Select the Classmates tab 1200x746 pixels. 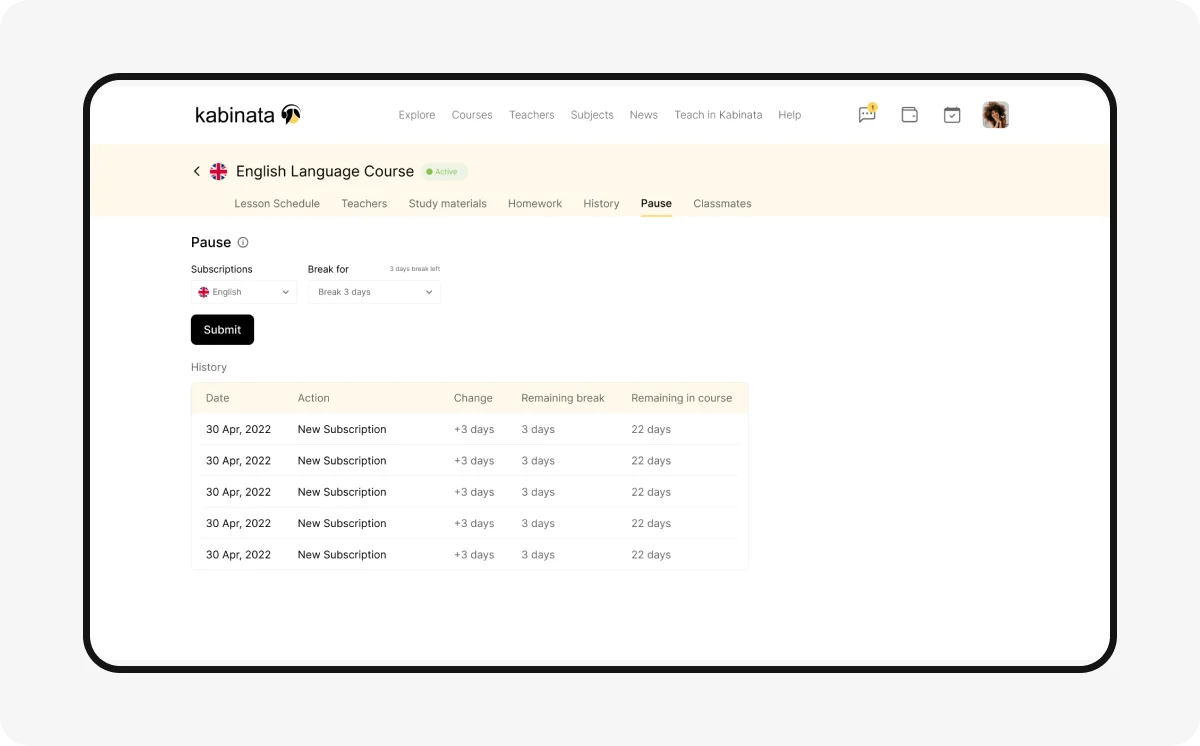pos(722,203)
